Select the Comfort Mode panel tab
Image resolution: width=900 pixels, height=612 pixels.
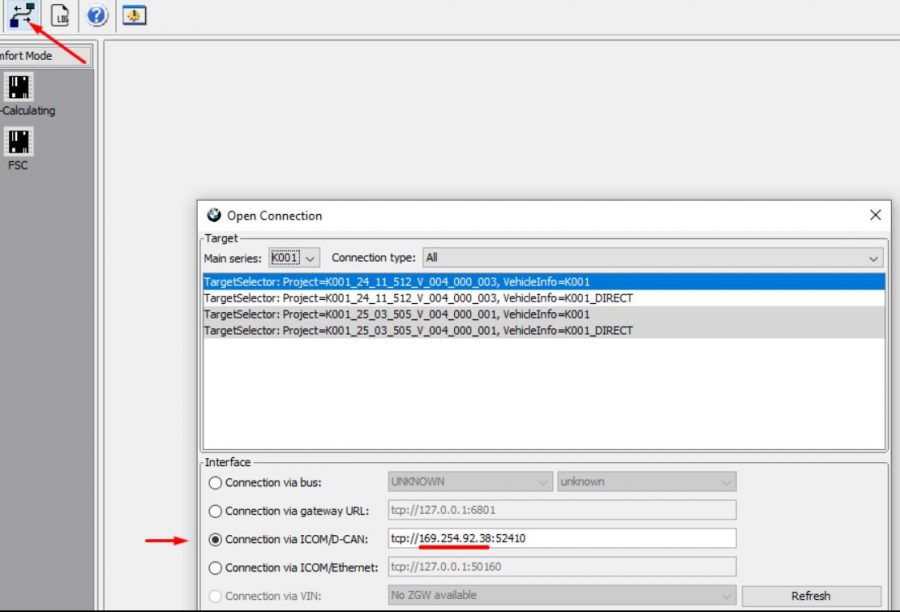click(45, 56)
